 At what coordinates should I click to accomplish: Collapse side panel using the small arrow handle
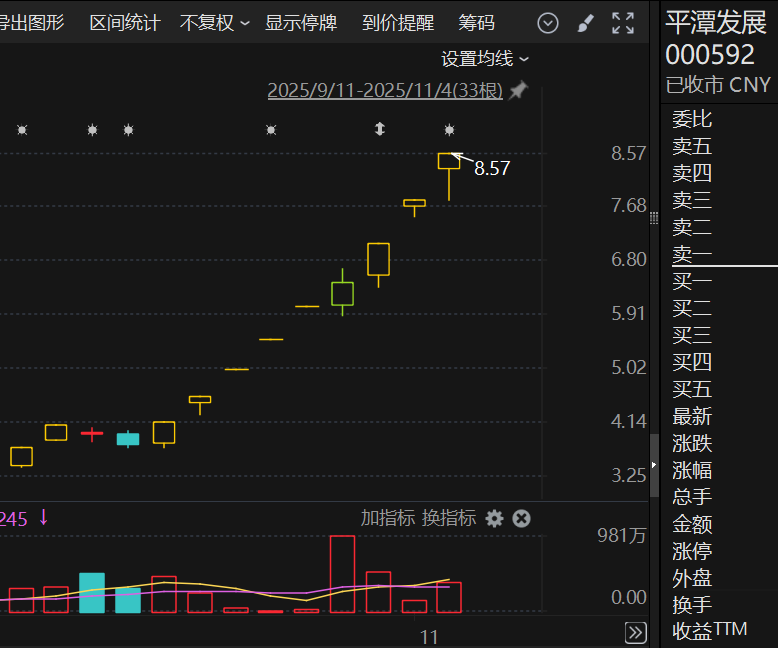click(653, 466)
